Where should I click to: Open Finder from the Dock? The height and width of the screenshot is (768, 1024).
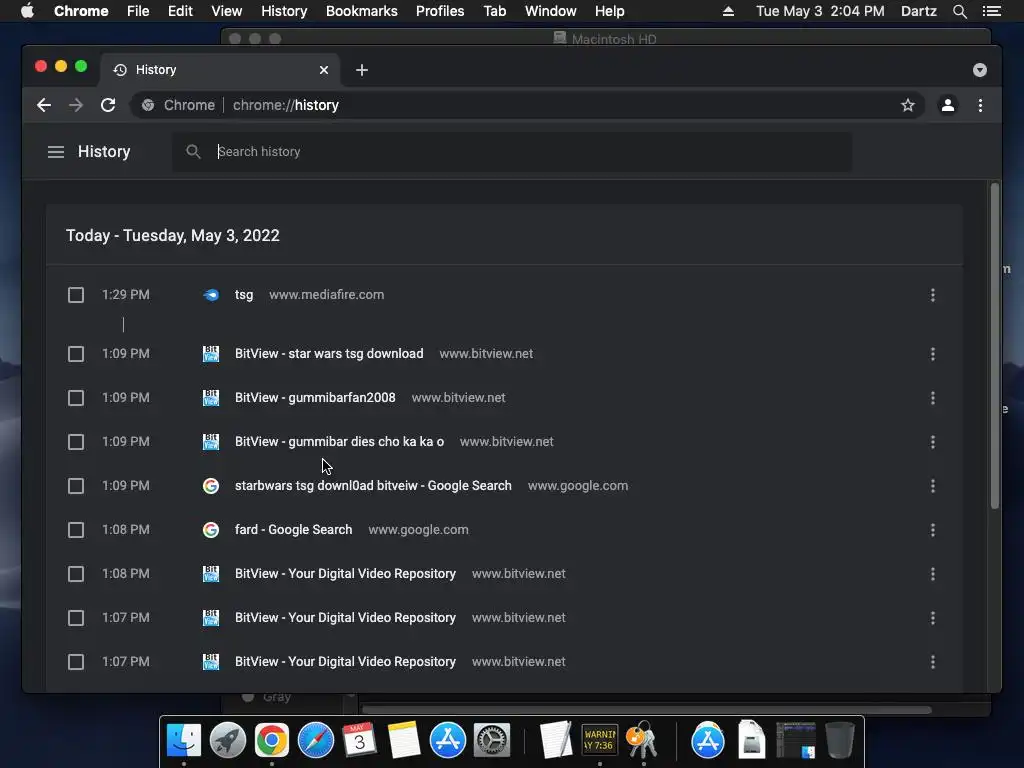point(184,740)
